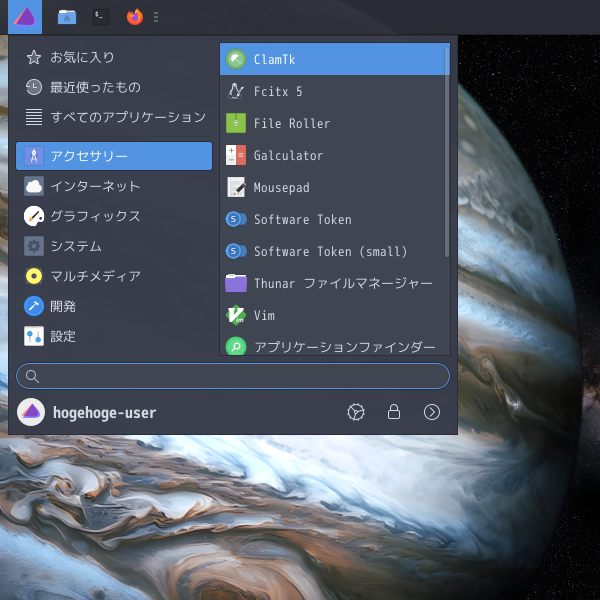Launch Vim editor
The width and height of the screenshot is (600, 600).
pos(334,315)
